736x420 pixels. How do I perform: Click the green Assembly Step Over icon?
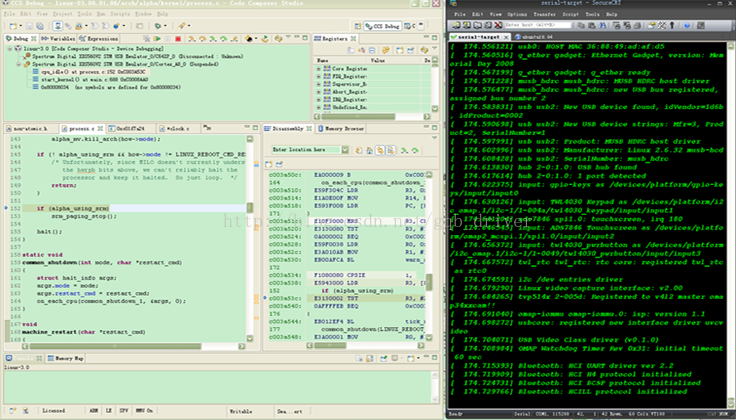pyautogui.click(x=223, y=38)
